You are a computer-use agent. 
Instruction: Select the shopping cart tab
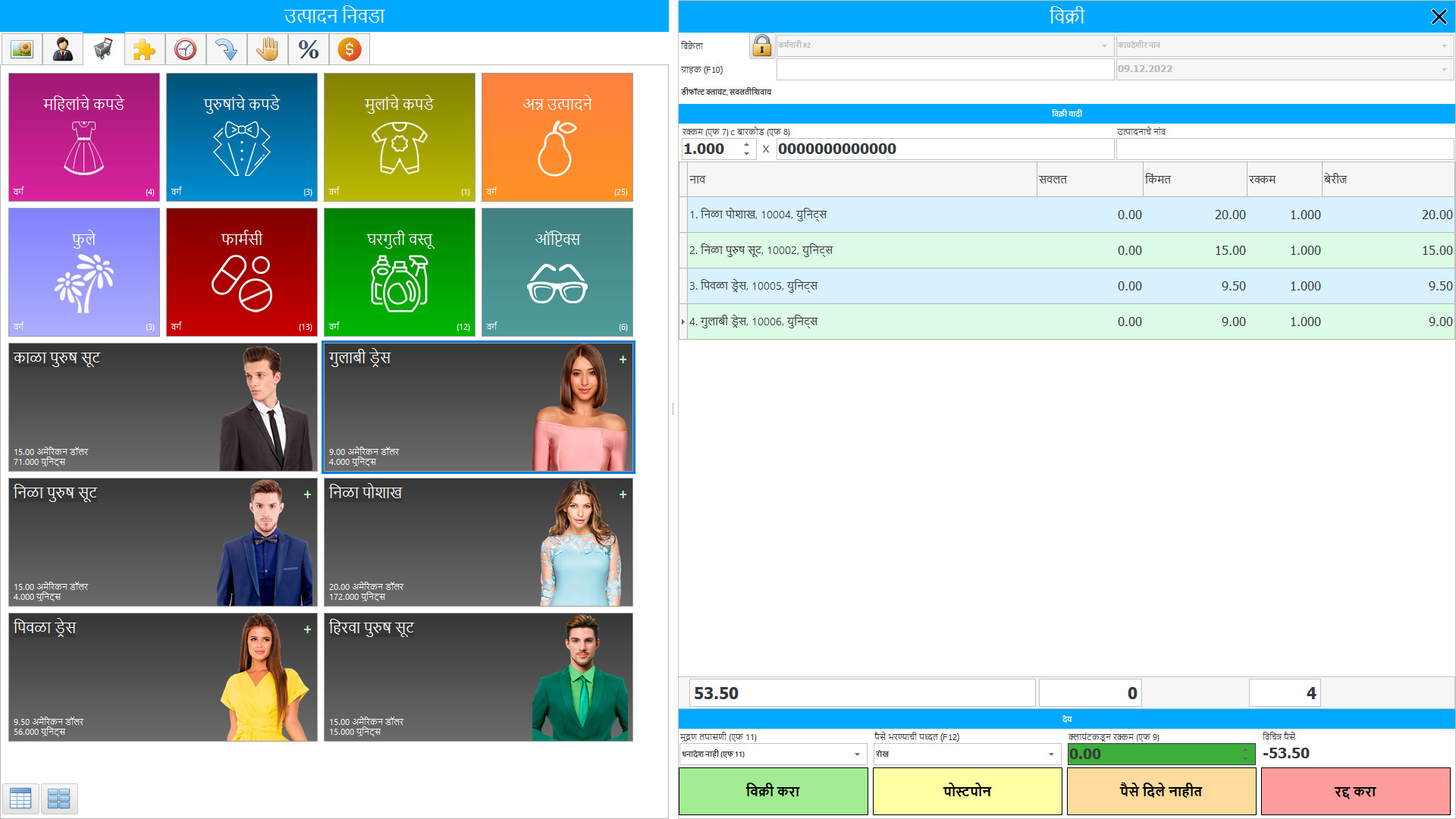104,50
